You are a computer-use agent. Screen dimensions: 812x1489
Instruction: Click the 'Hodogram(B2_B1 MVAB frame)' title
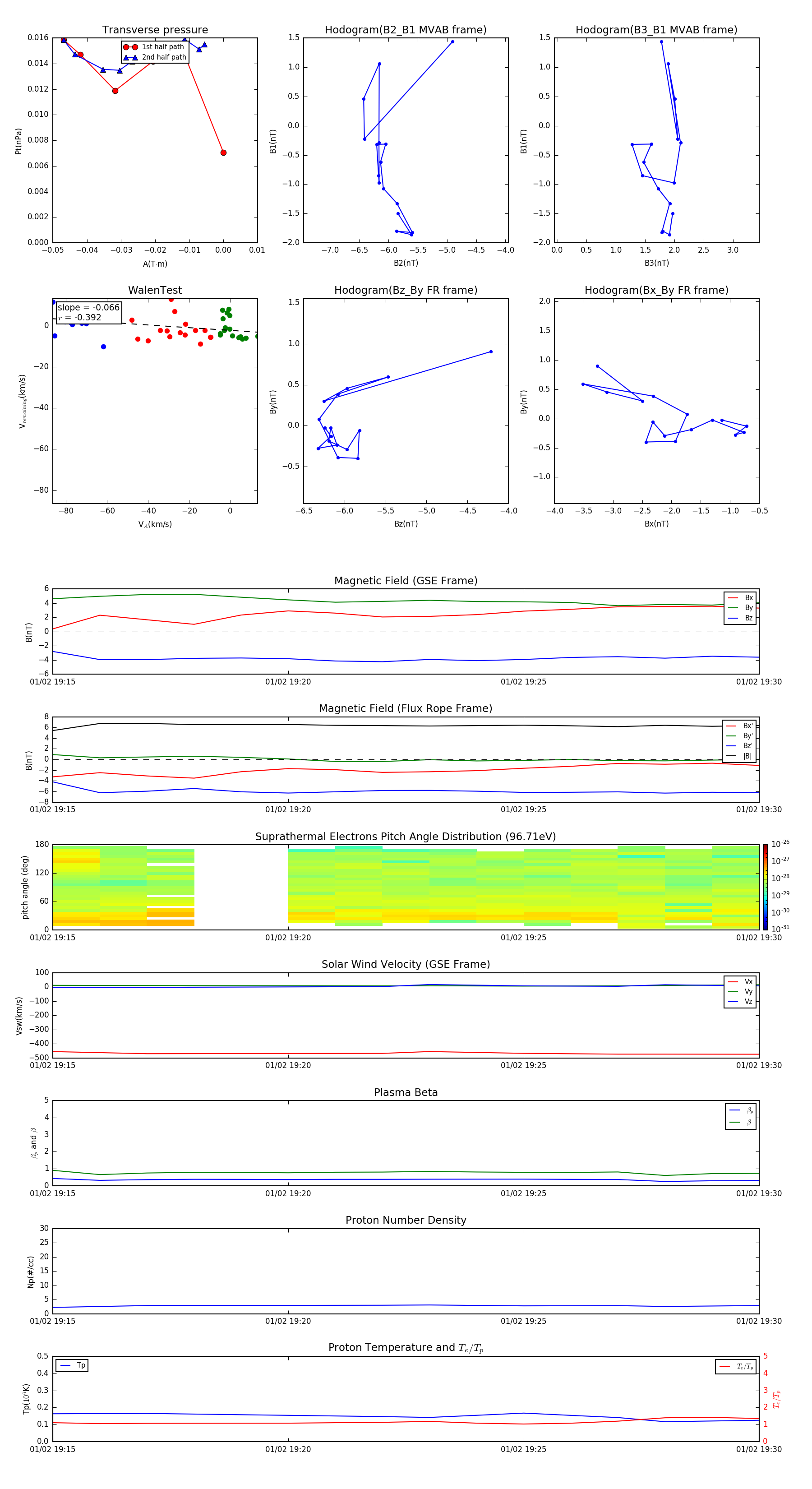406,30
